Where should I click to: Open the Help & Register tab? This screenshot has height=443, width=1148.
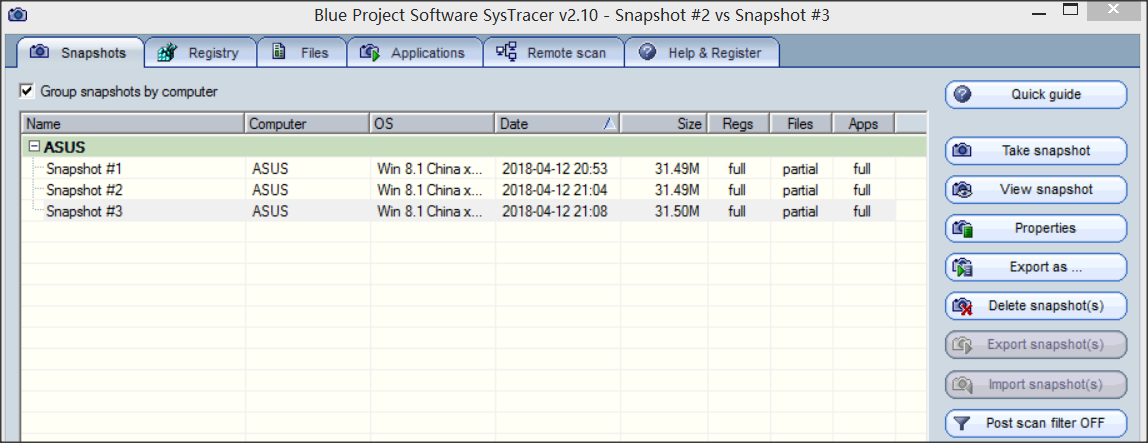[x=701, y=53]
